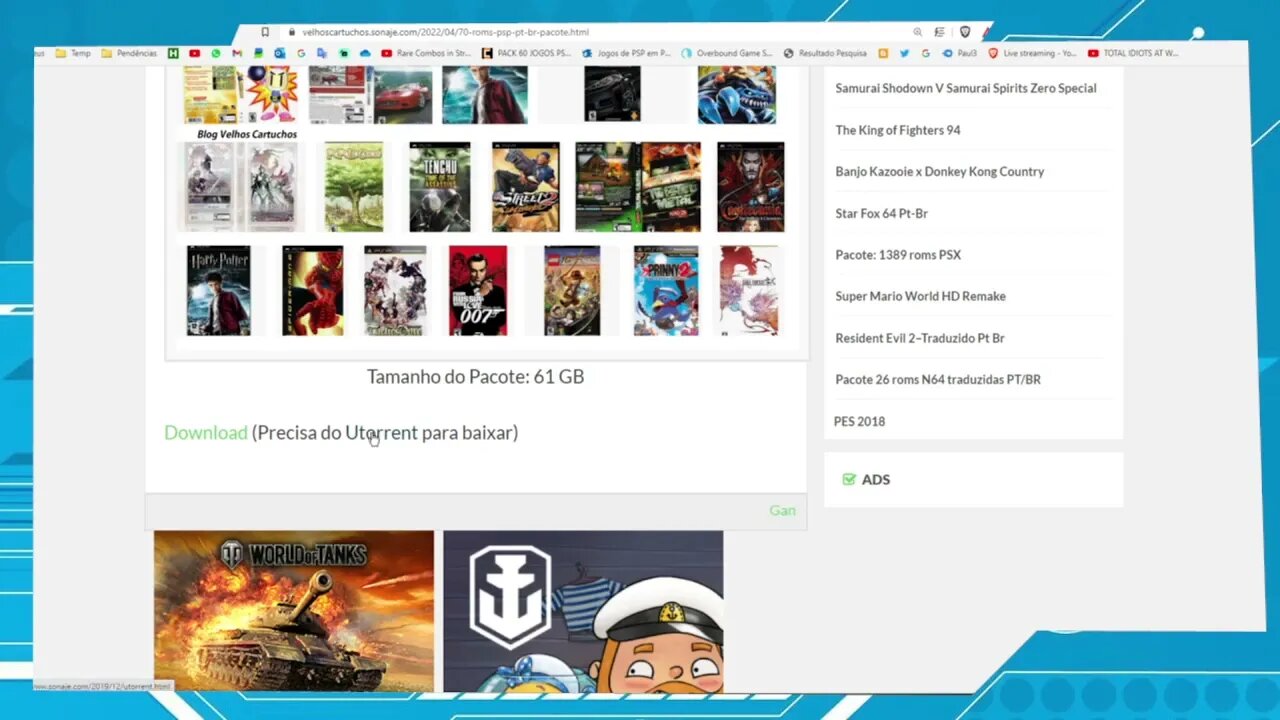Click the zoom magnifier icon in address bar
Viewport: 1280px width, 720px height.
tap(917, 32)
